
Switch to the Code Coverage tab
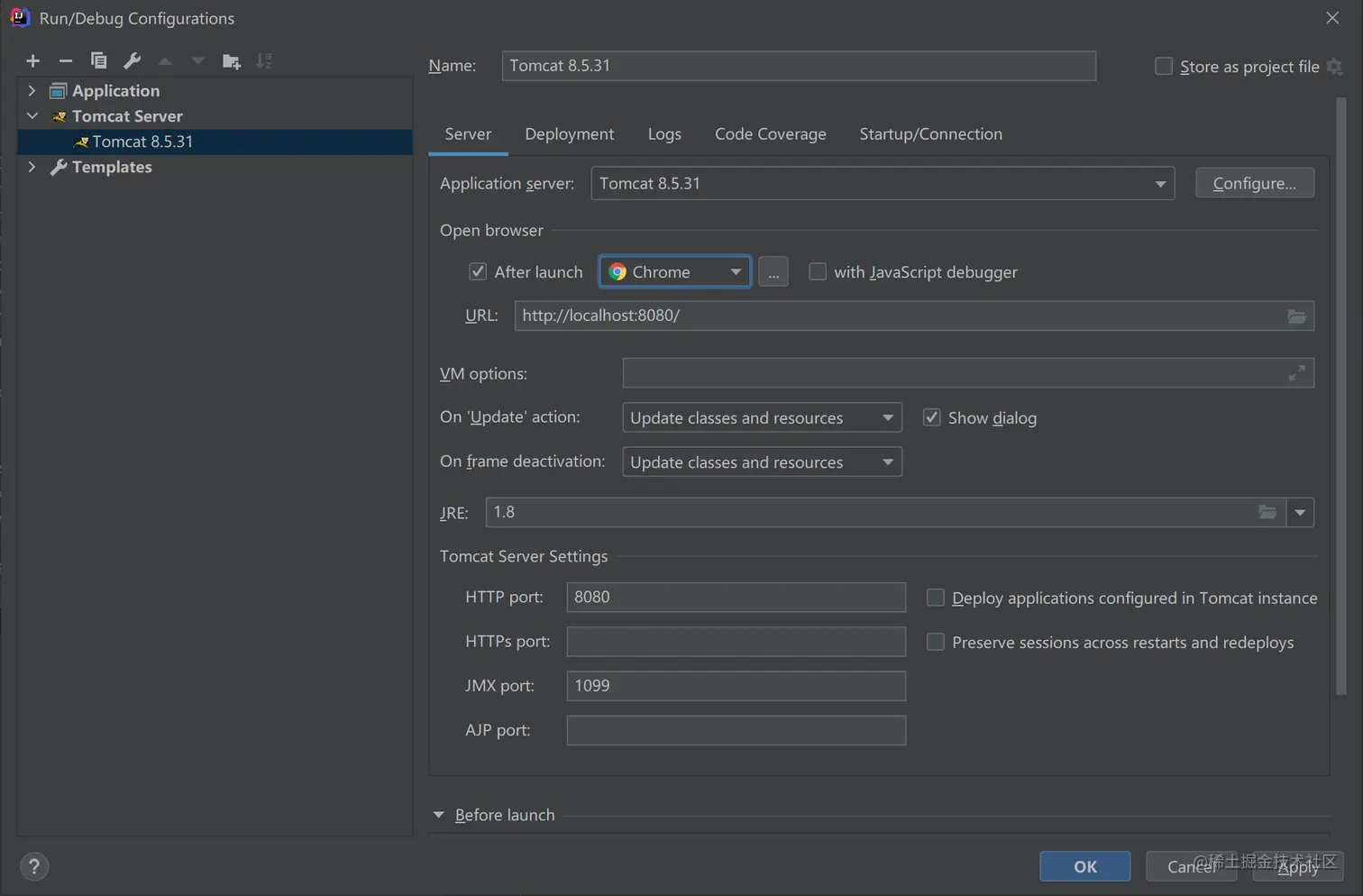pos(771,133)
